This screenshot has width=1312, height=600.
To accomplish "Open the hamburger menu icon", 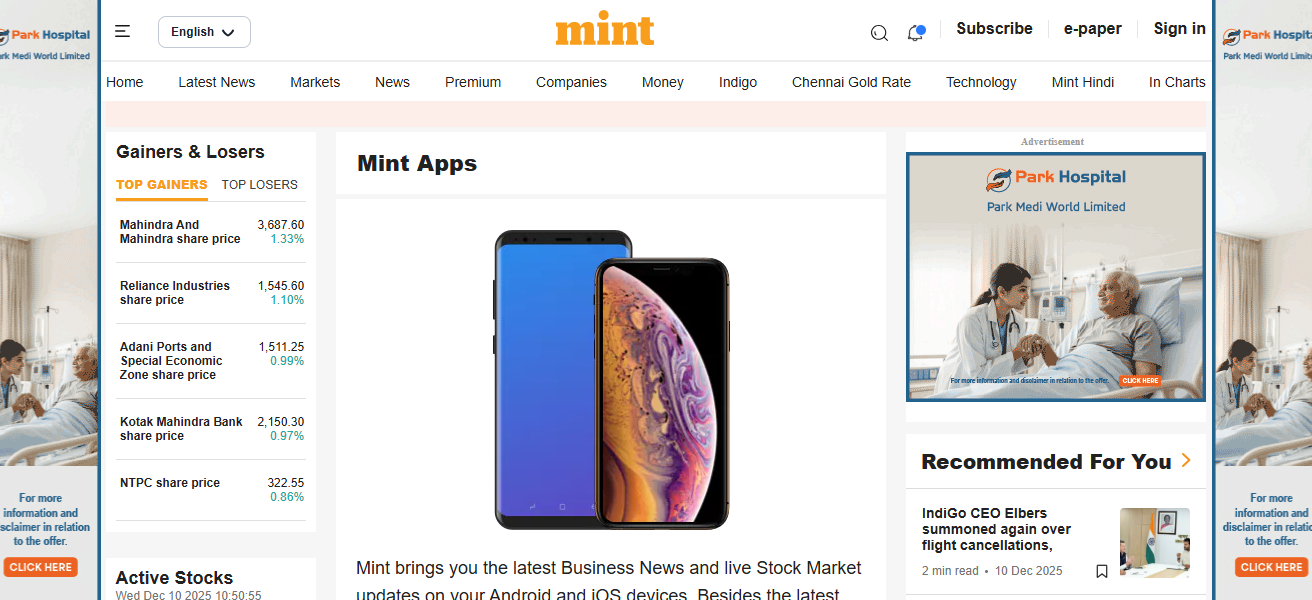I will 122,32.
